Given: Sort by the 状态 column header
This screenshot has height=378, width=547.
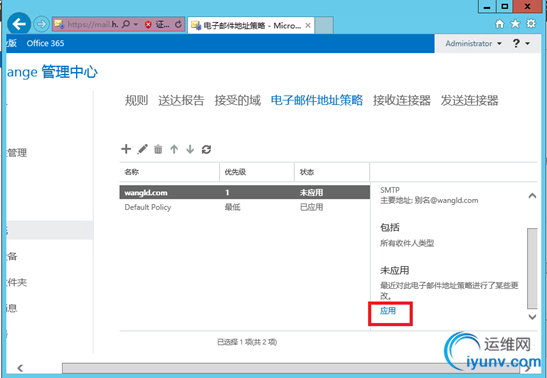Looking at the screenshot, I should point(332,172).
